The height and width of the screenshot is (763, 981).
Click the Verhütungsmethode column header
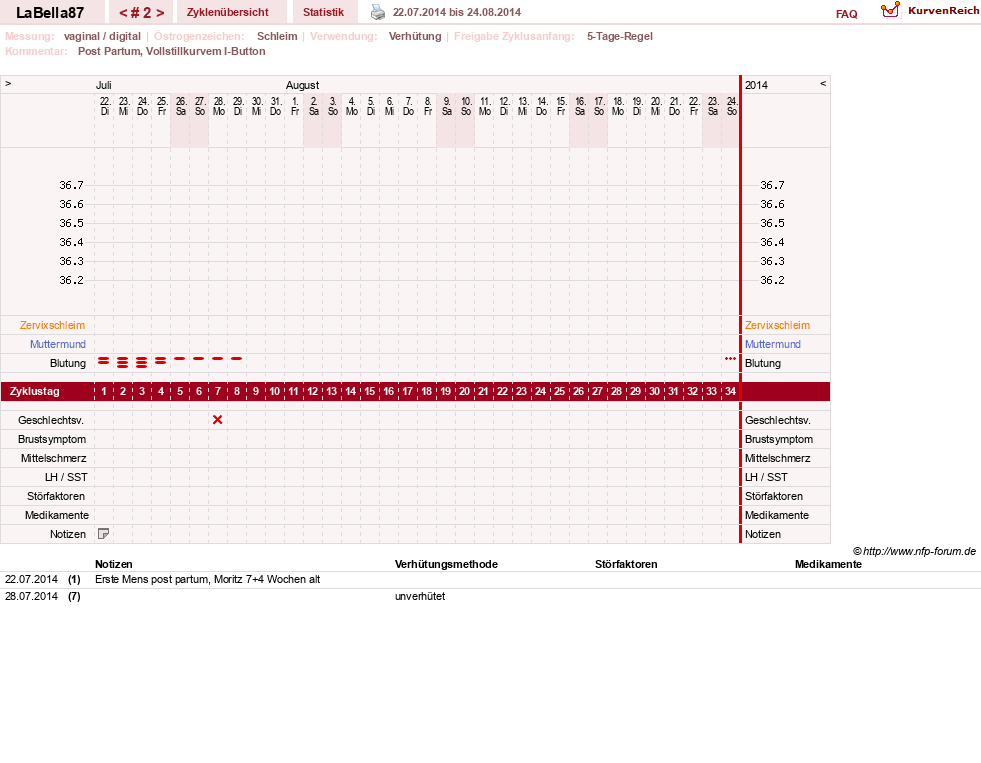point(446,564)
